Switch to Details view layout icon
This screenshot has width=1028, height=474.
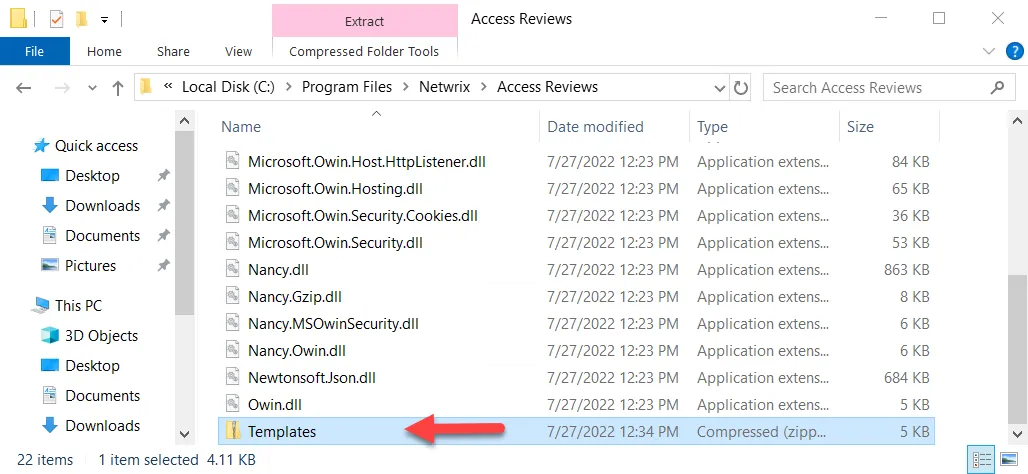tap(979, 459)
